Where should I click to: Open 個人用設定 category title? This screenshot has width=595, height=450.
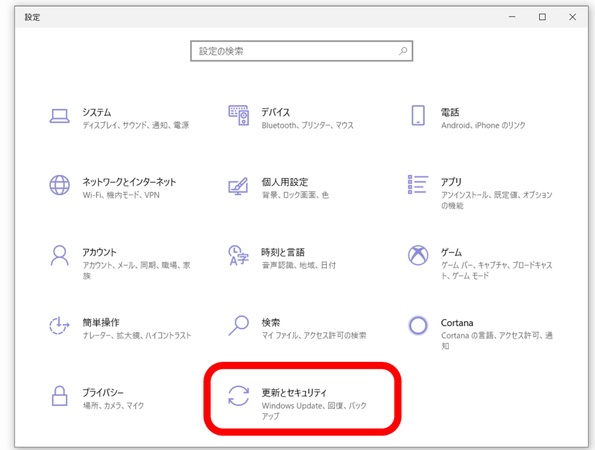pyautogui.click(x=285, y=182)
